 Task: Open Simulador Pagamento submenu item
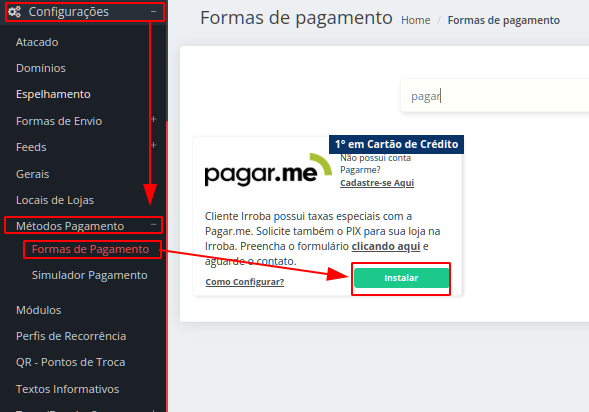(89, 275)
